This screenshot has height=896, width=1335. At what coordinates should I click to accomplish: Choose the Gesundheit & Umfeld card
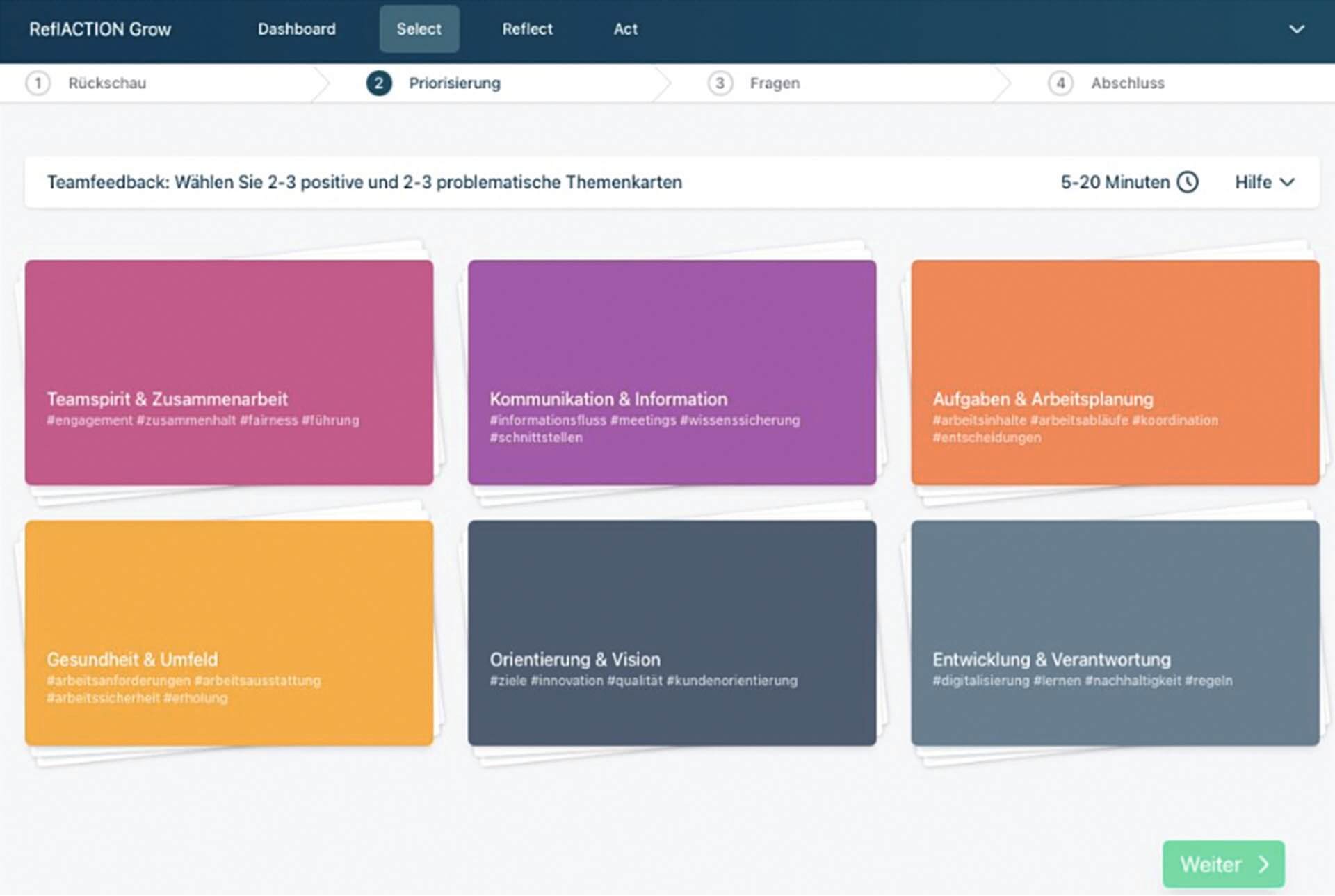click(229, 633)
